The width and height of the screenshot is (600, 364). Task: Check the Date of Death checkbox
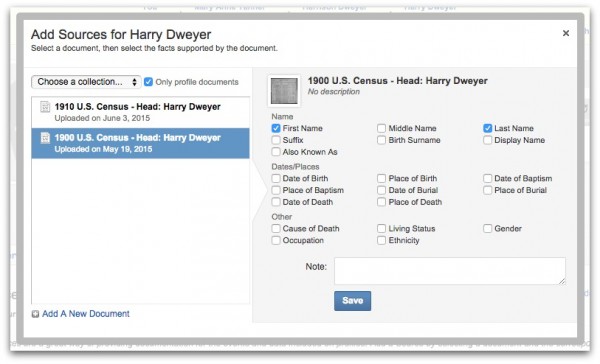[276, 202]
